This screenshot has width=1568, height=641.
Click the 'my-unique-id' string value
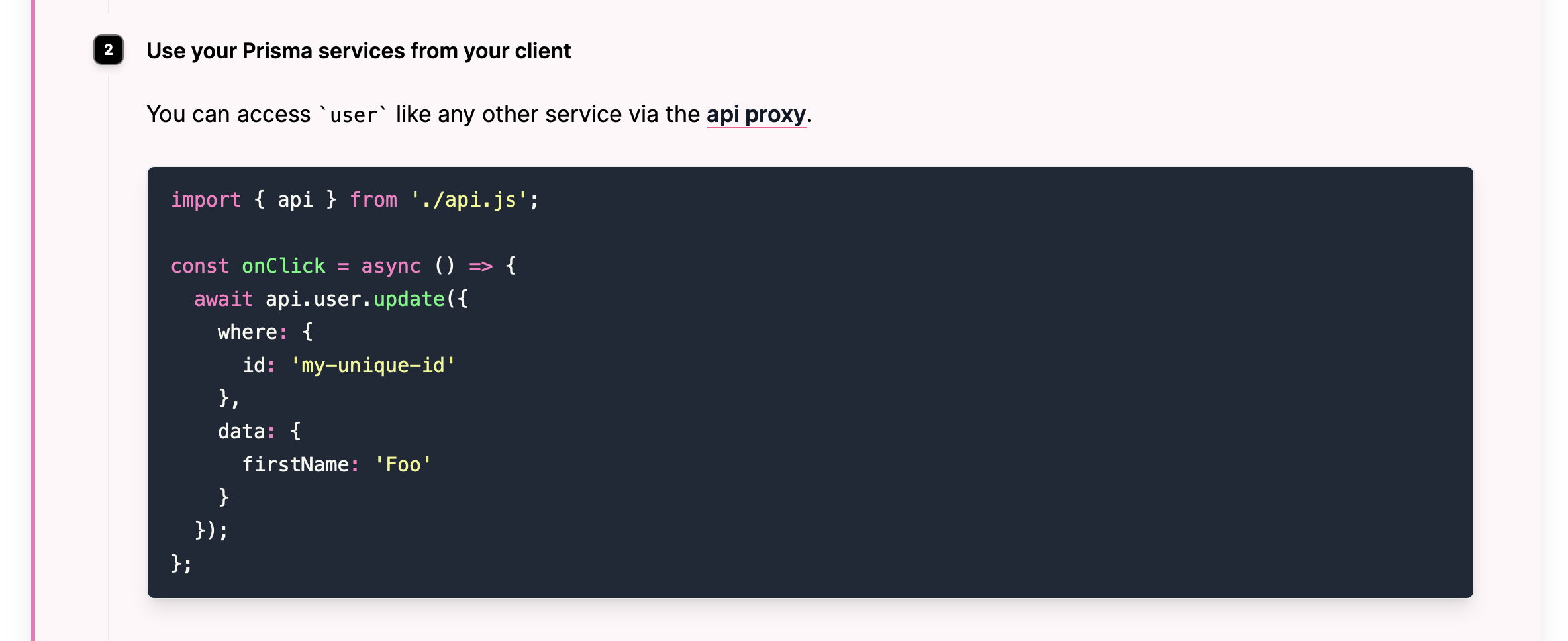[x=373, y=365]
